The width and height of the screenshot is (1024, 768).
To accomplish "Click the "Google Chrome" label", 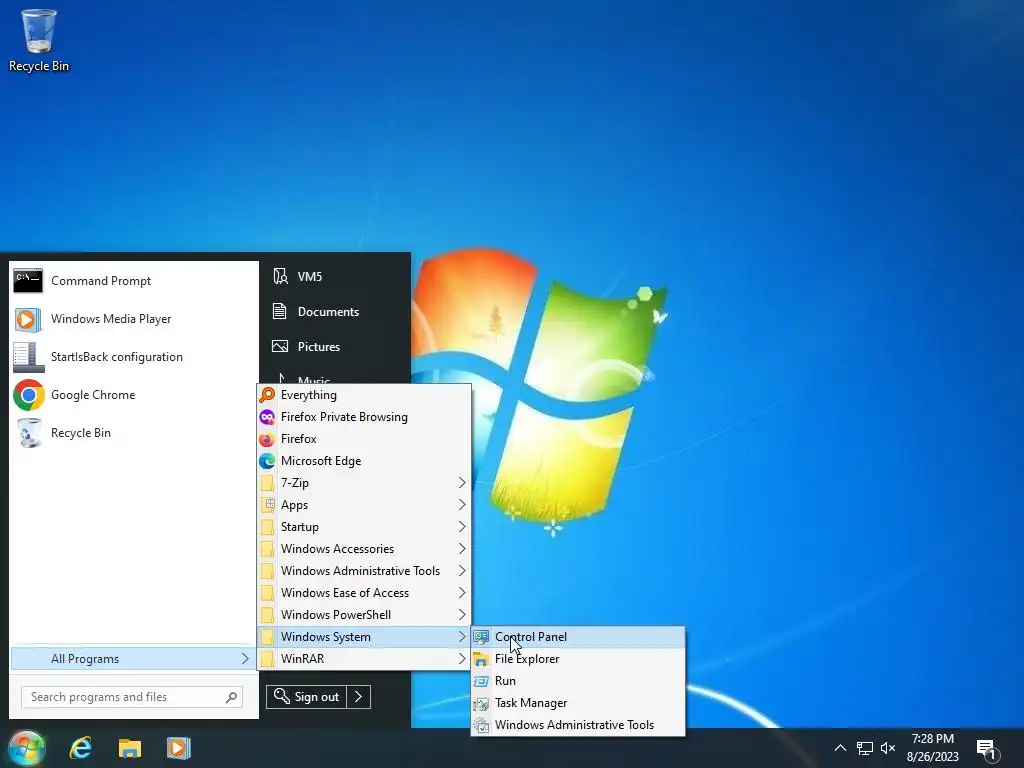I will click(x=93, y=395).
